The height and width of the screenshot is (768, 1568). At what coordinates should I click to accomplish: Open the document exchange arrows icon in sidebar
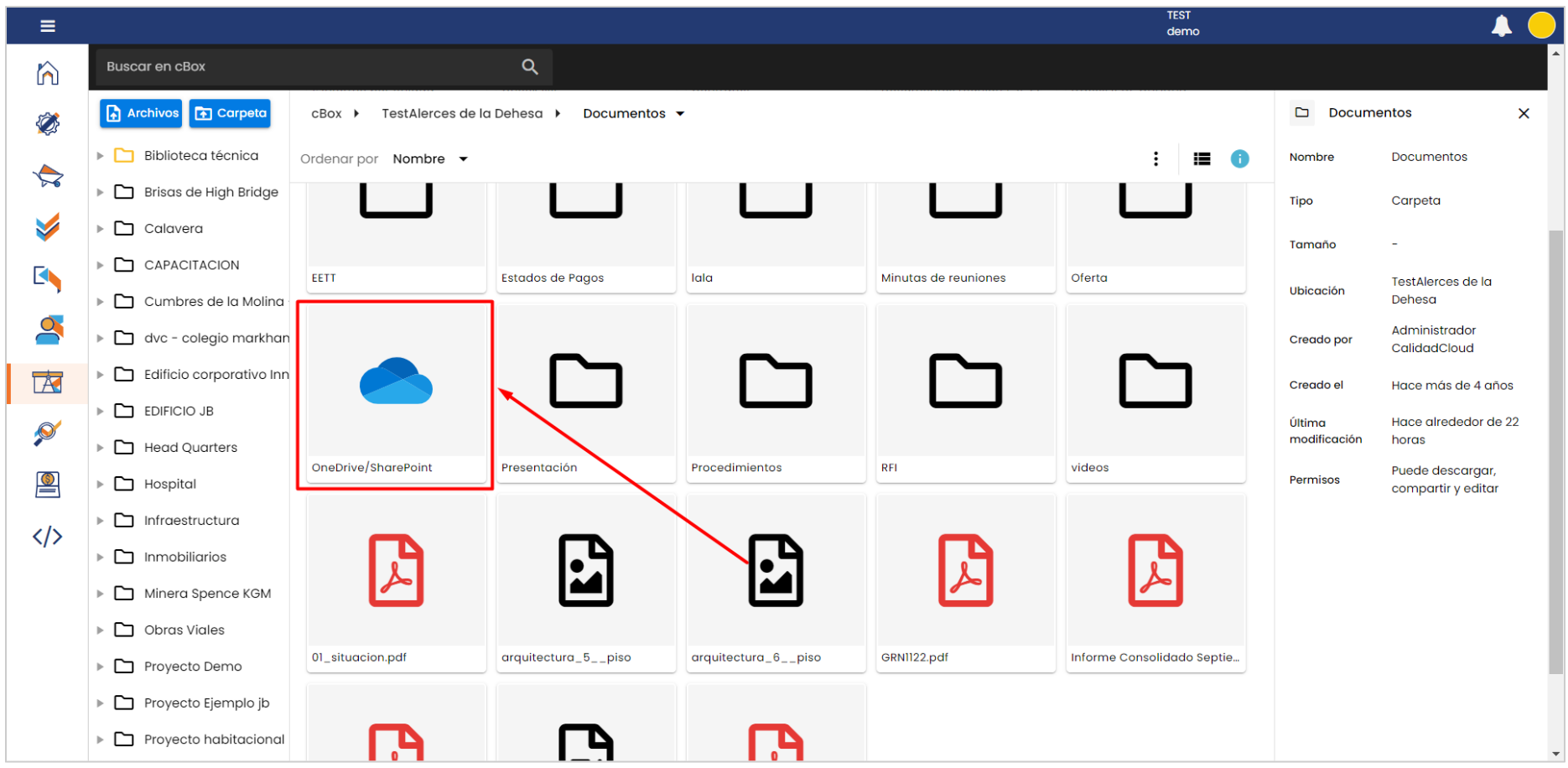pyautogui.click(x=48, y=279)
